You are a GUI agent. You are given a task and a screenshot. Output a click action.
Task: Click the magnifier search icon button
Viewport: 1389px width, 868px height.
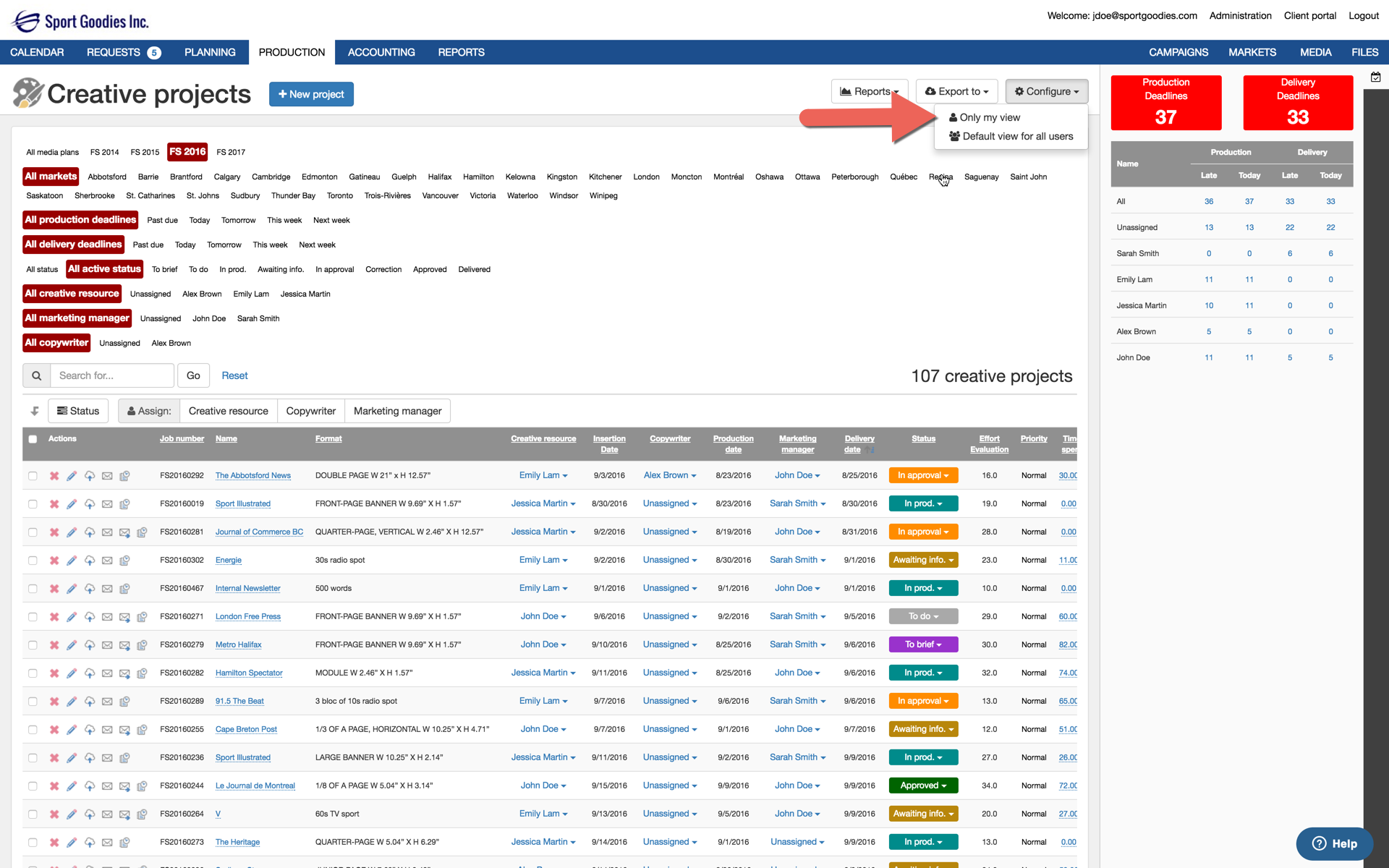coord(36,375)
